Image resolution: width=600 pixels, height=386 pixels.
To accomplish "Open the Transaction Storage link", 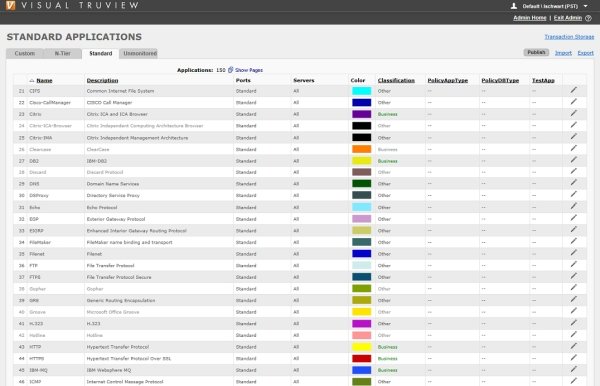I will pos(569,37).
